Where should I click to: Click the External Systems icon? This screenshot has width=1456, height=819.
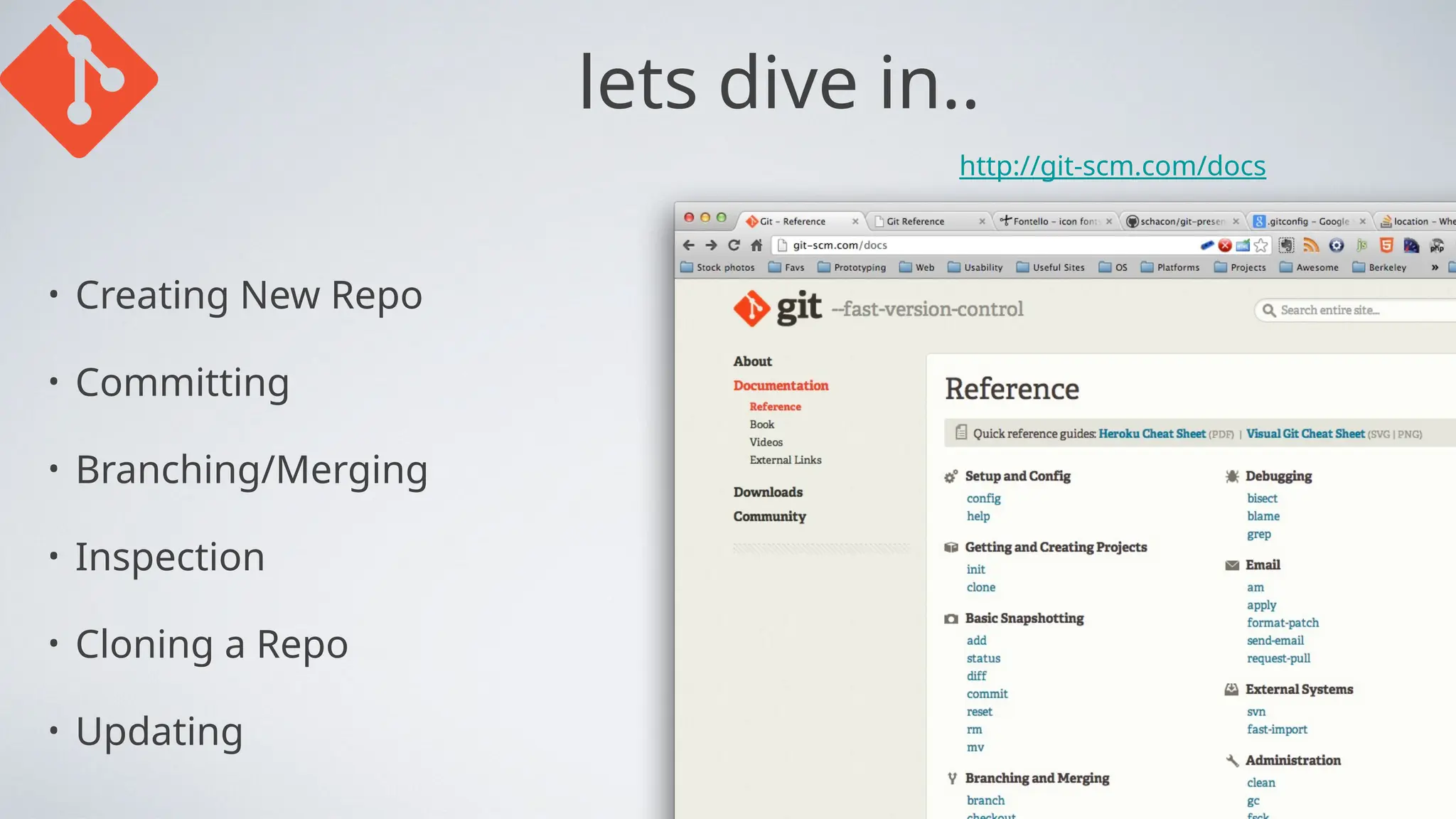(1232, 690)
